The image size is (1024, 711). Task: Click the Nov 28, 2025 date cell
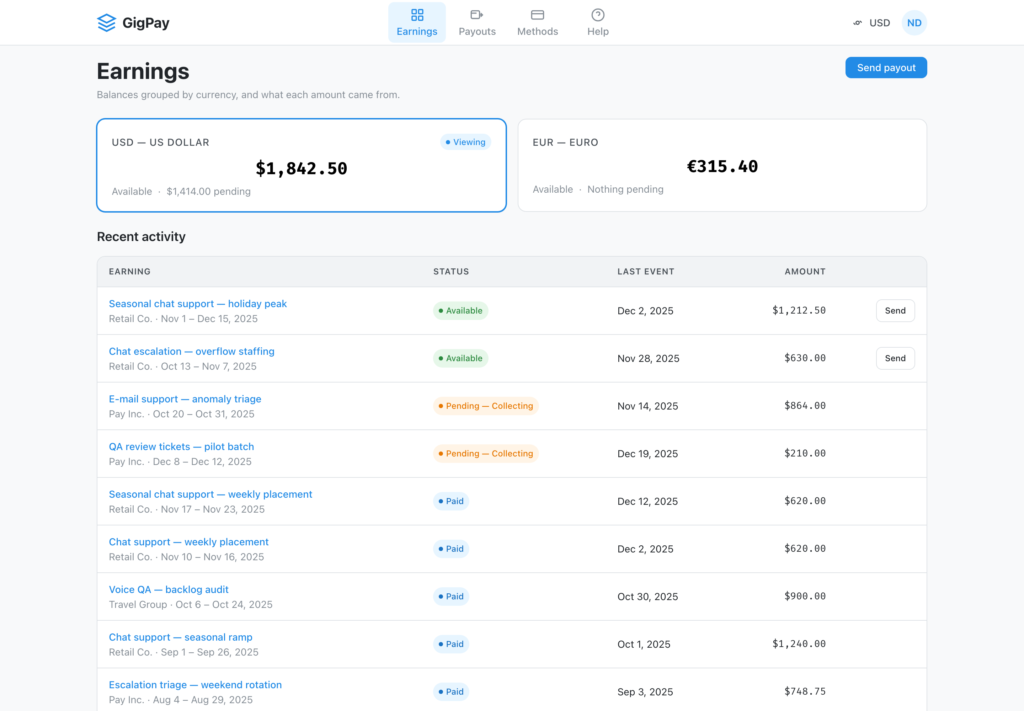648,358
